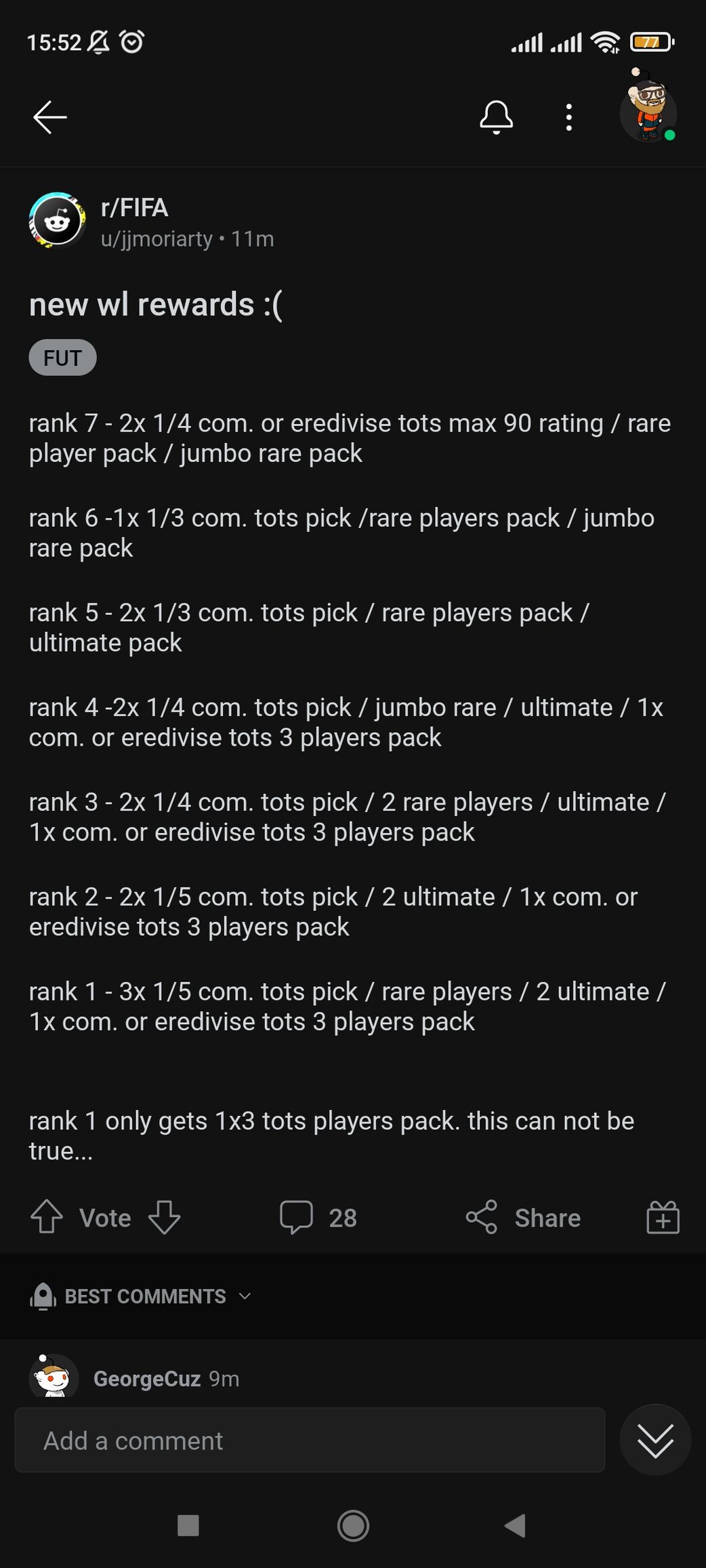Open the r/FIFA community icon
The image size is (706, 1568).
click(57, 221)
